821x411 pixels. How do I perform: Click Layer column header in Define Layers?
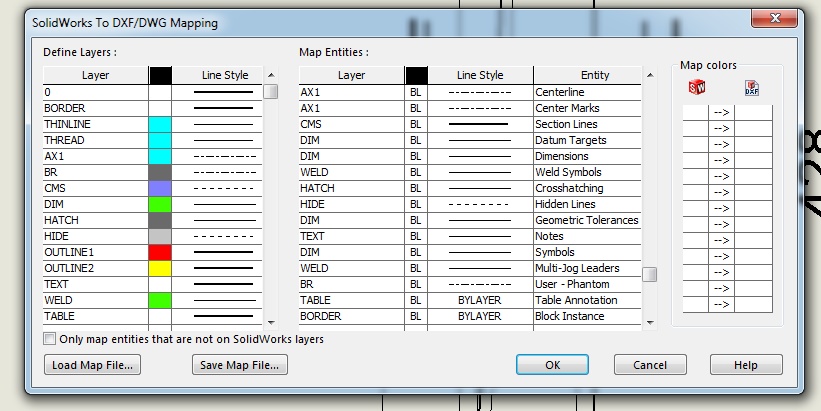pos(96,75)
